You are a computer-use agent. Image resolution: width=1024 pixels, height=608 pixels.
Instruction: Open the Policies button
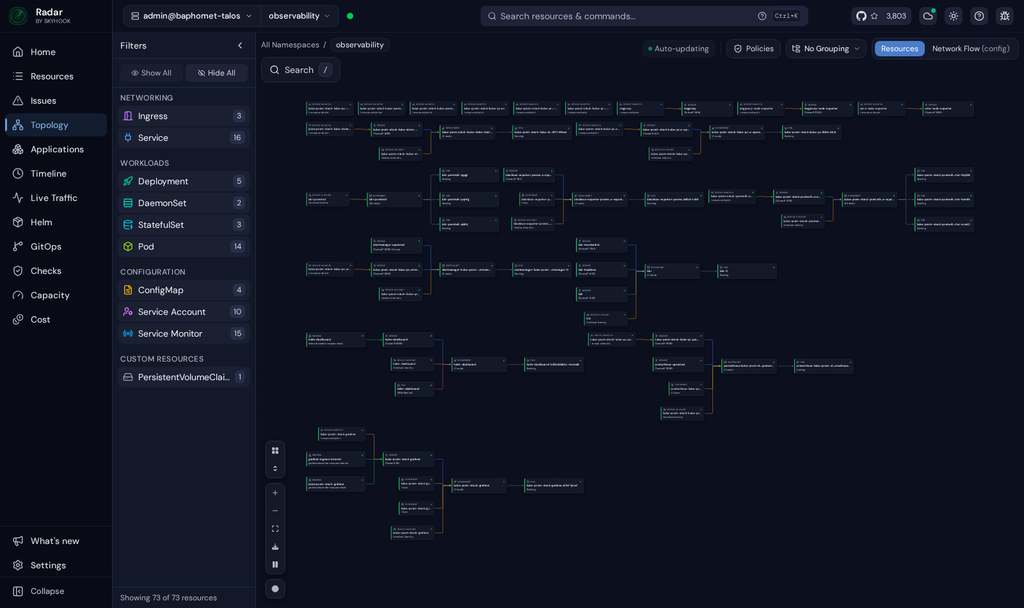tap(754, 48)
